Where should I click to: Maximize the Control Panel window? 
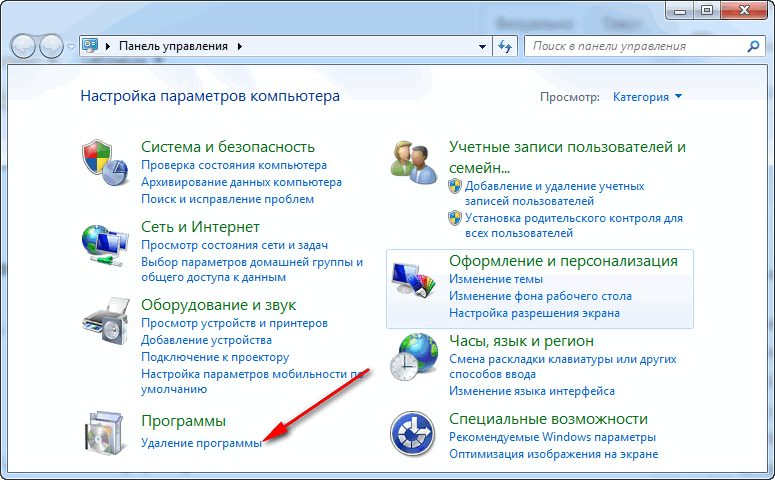(x=707, y=10)
